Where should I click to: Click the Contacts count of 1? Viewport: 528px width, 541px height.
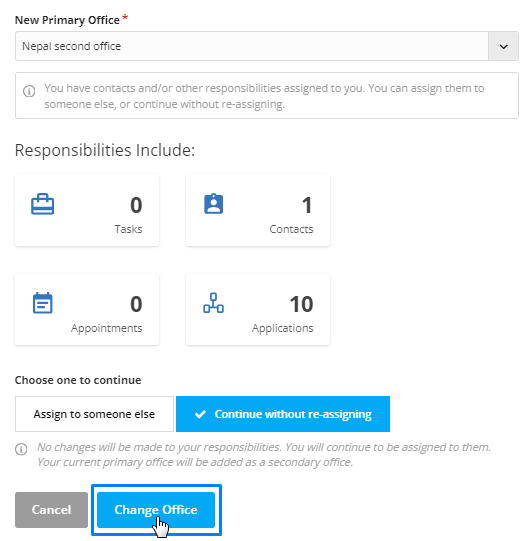307,205
